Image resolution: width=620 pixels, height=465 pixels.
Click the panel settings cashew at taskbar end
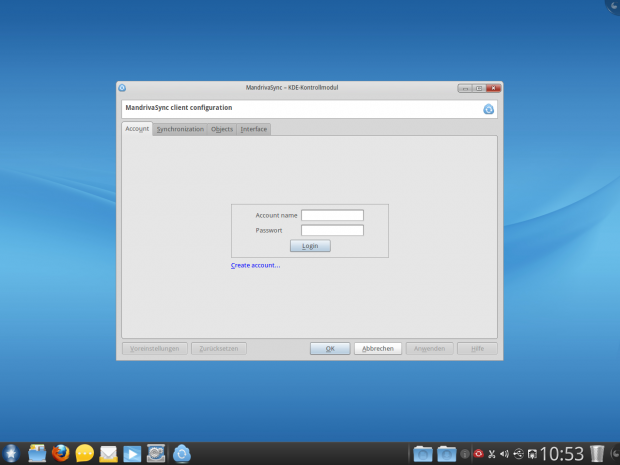(615, 454)
